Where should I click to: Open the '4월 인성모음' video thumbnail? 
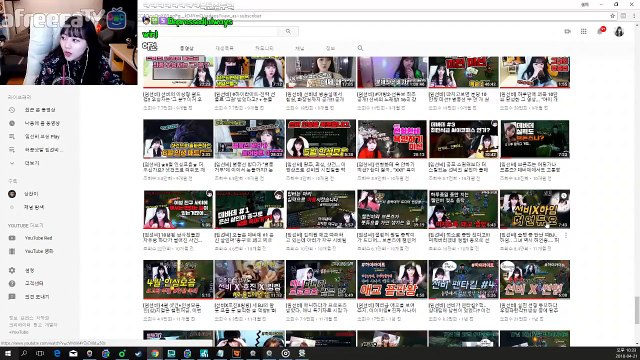click(x=178, y=280)
